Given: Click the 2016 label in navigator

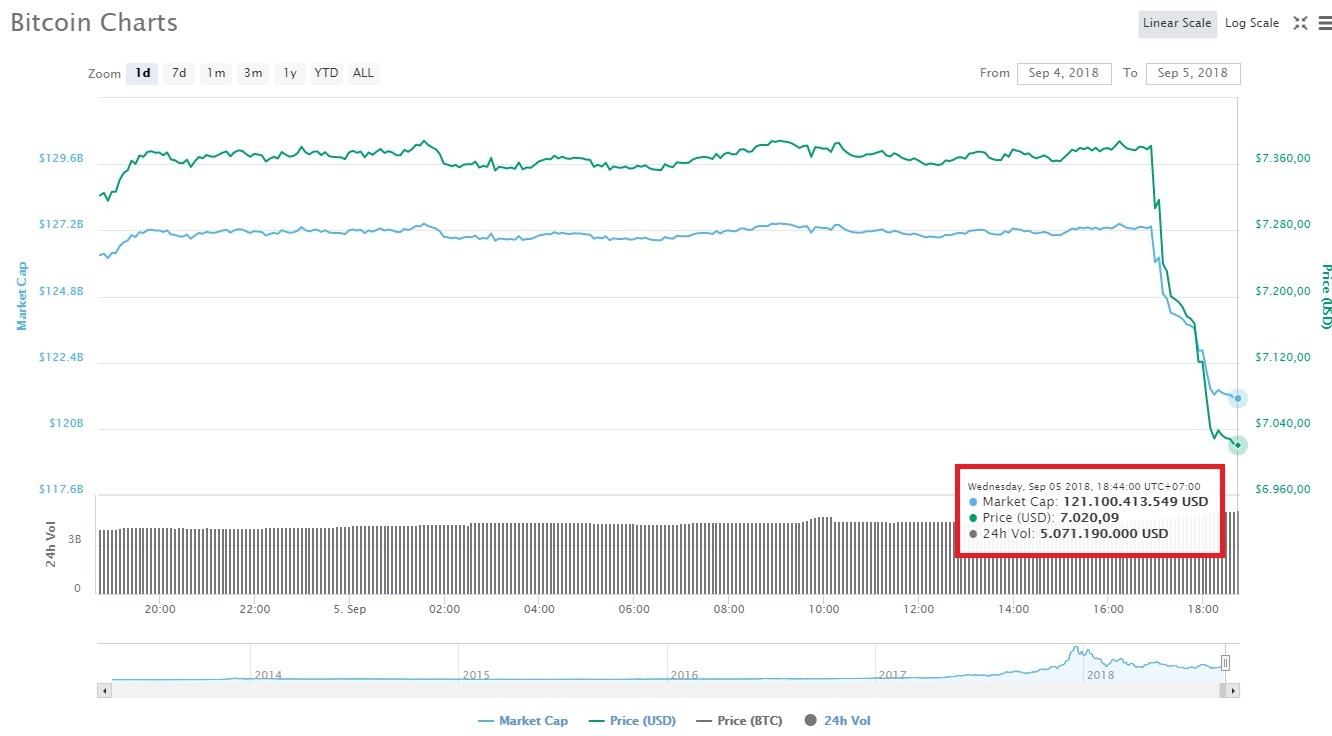Looking at the screenshot, I should point(684,675).
